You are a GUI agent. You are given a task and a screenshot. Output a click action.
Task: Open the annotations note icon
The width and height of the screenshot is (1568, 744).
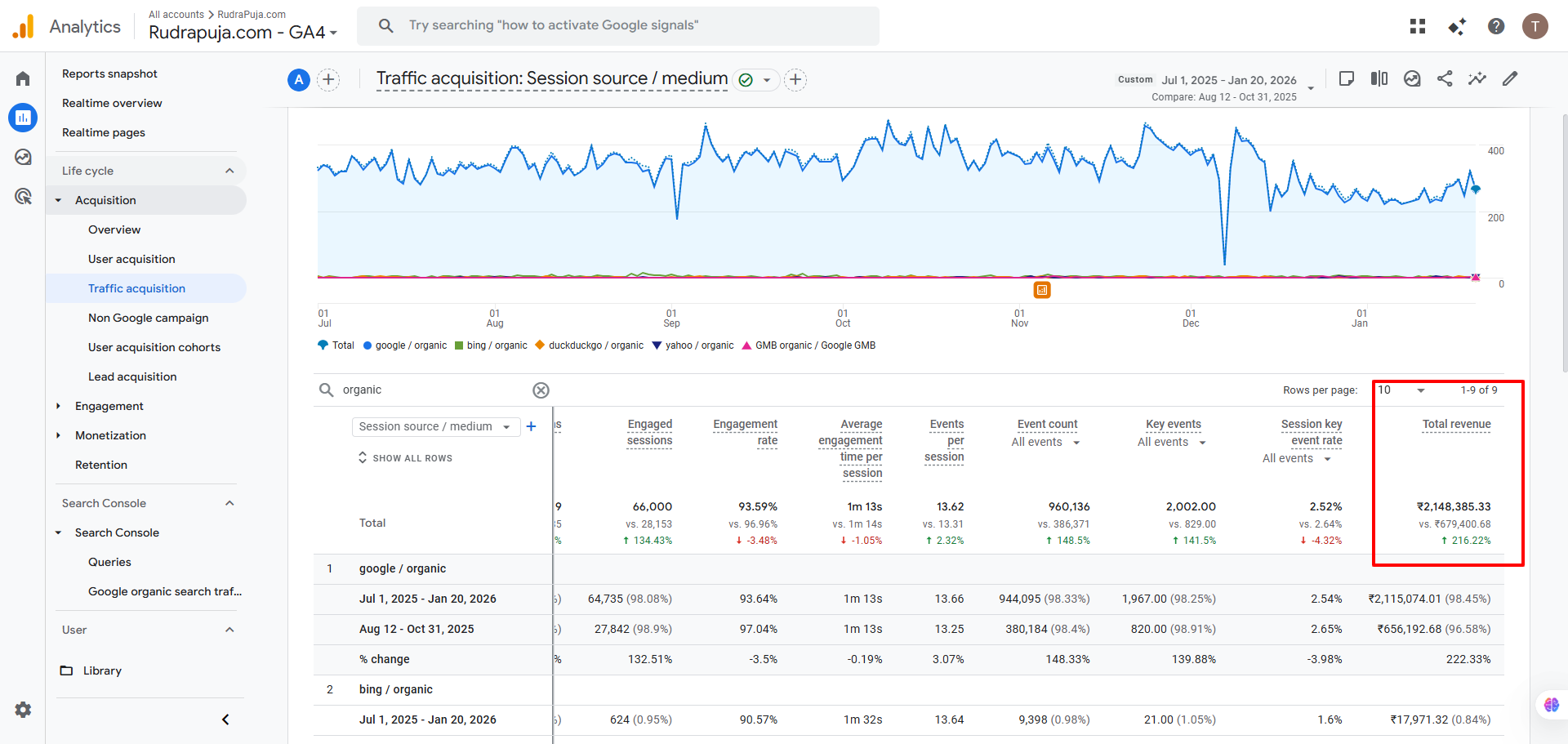[x=1347, y=78]
